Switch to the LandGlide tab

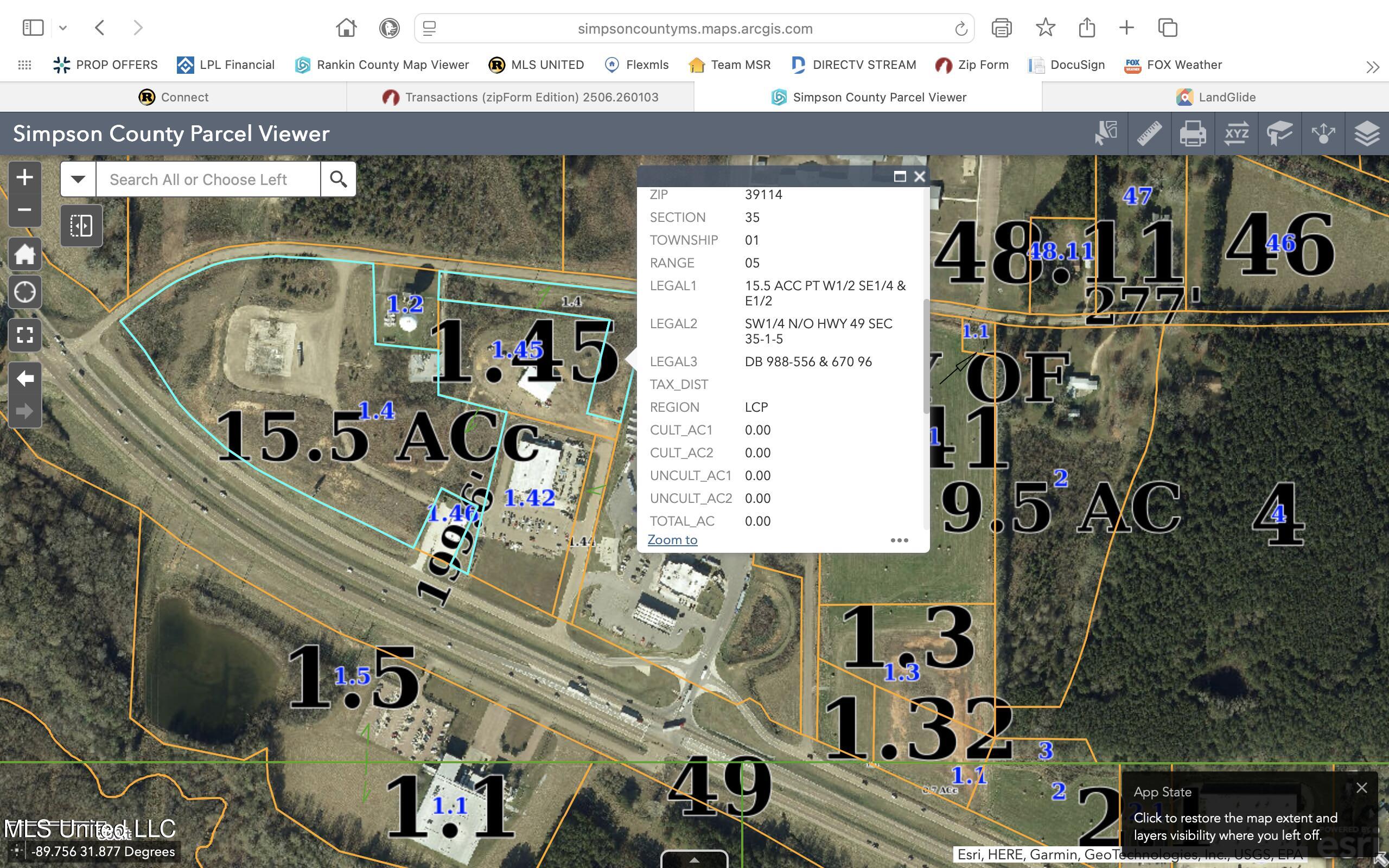[x=1215, y=97]
